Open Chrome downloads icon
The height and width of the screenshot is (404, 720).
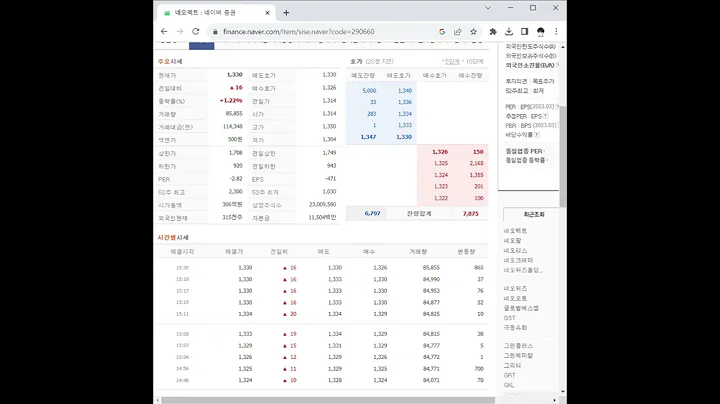click(x=509, y=32)
